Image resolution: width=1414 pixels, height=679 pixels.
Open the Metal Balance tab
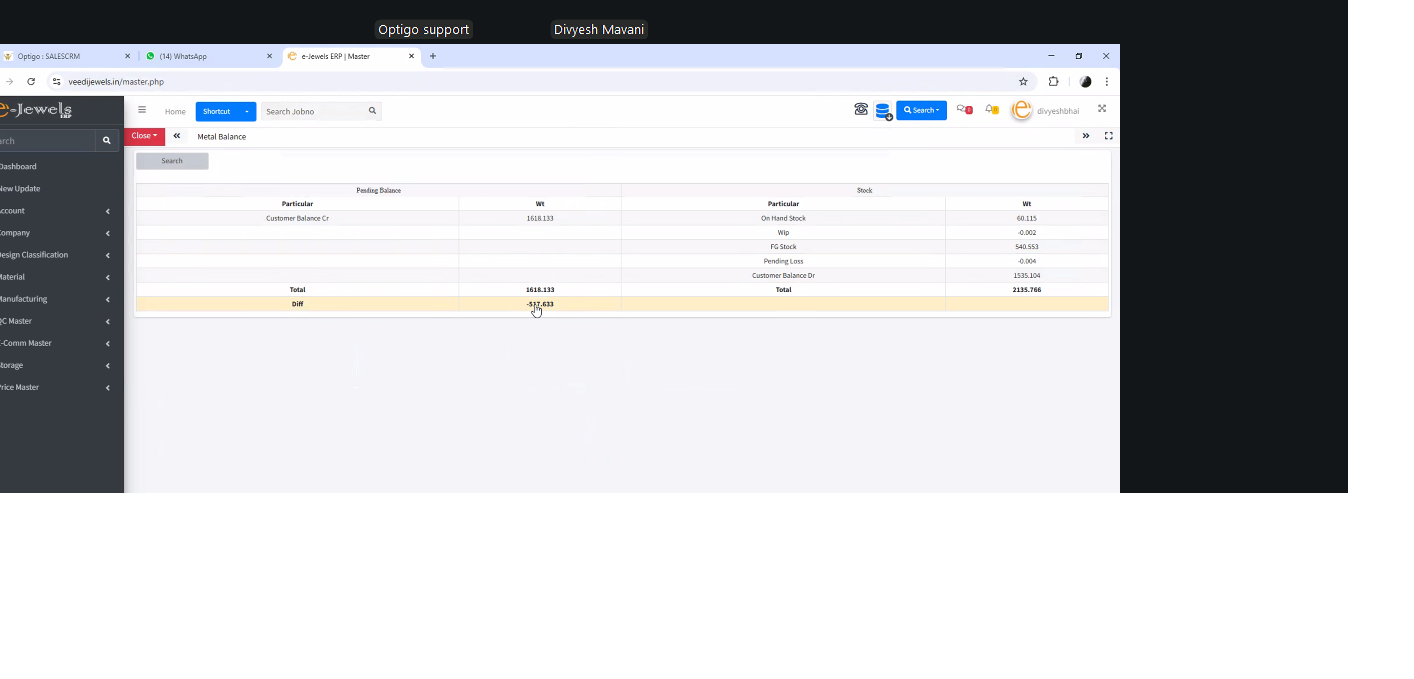coord(221,136)
